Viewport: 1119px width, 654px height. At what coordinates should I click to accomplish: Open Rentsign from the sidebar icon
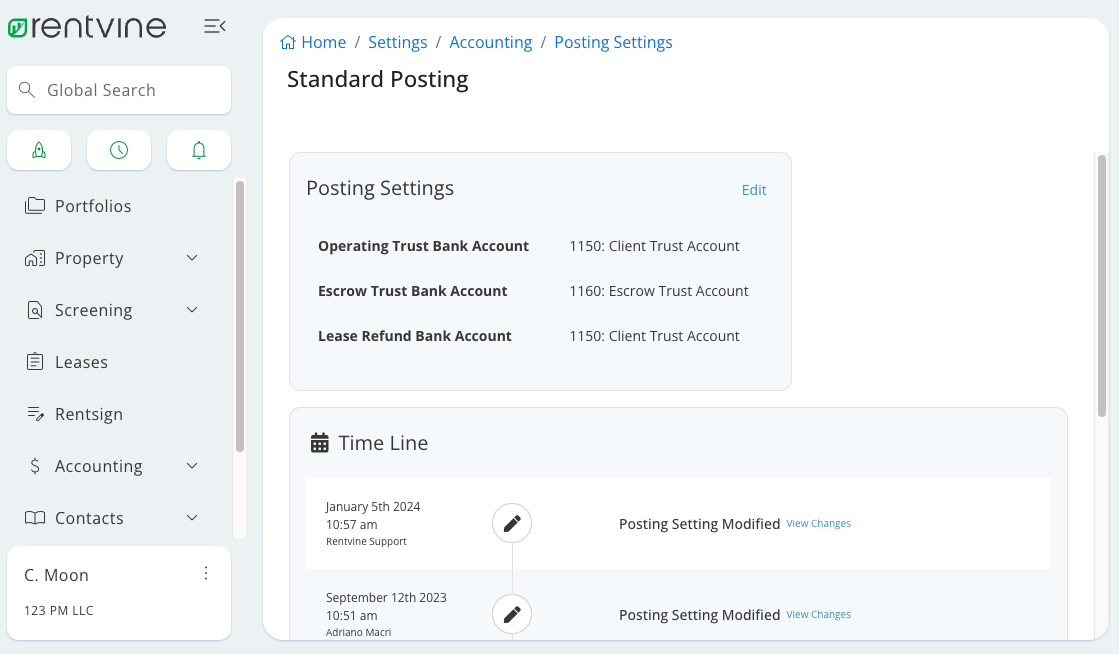(34, 414)
